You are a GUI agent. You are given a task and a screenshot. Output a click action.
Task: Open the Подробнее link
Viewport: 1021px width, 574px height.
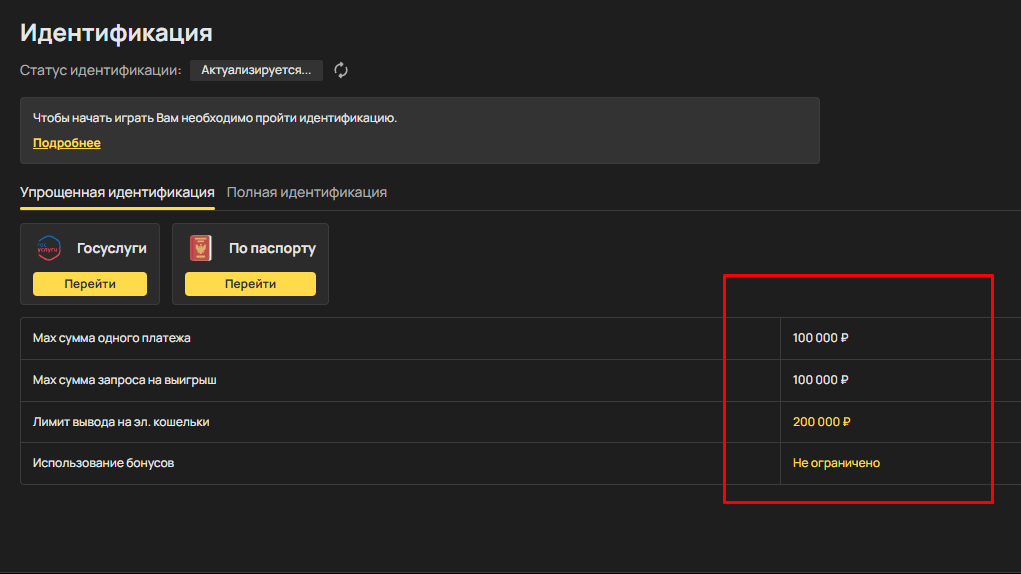point(66,143)
